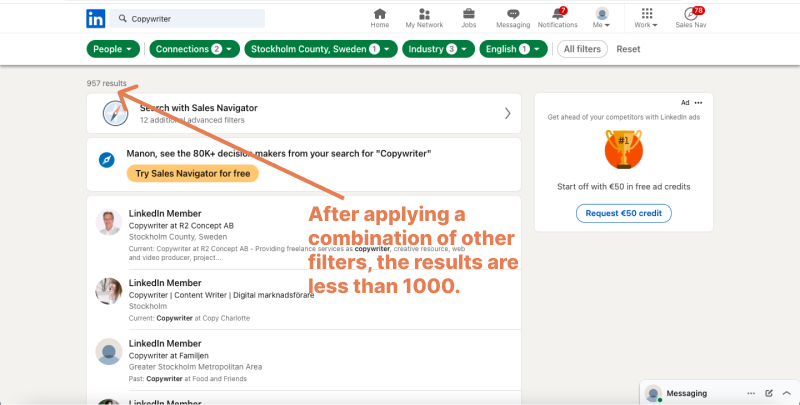Click the Messaging overlay profile avatar

[x=653, y=393]
